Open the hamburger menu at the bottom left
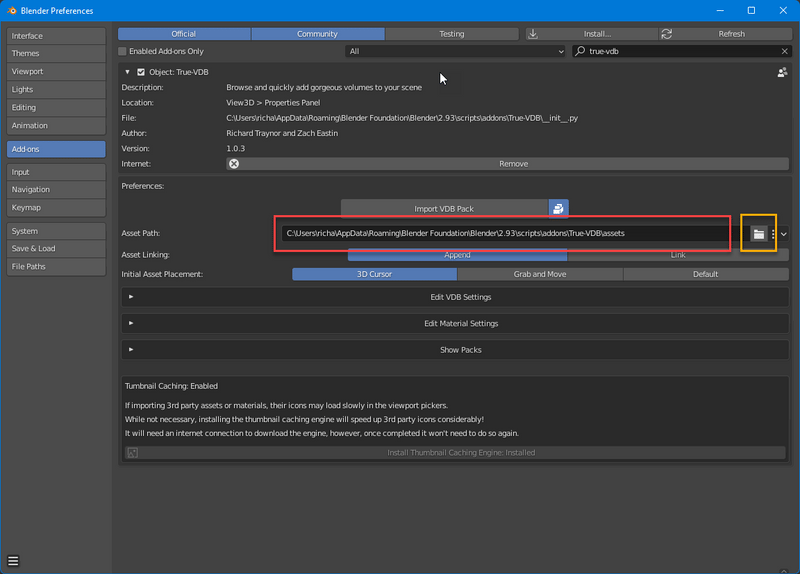This screenshot has width=800, height=574. tap(14, 561)
